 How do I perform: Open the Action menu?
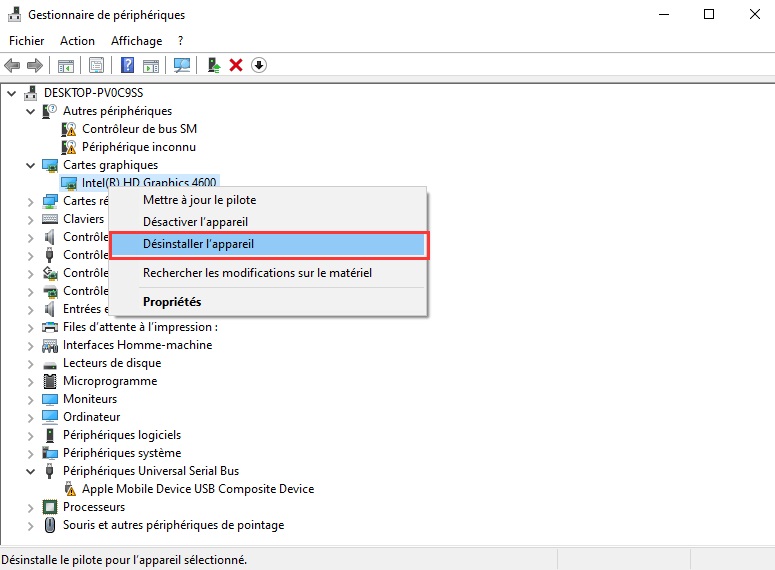77,41
